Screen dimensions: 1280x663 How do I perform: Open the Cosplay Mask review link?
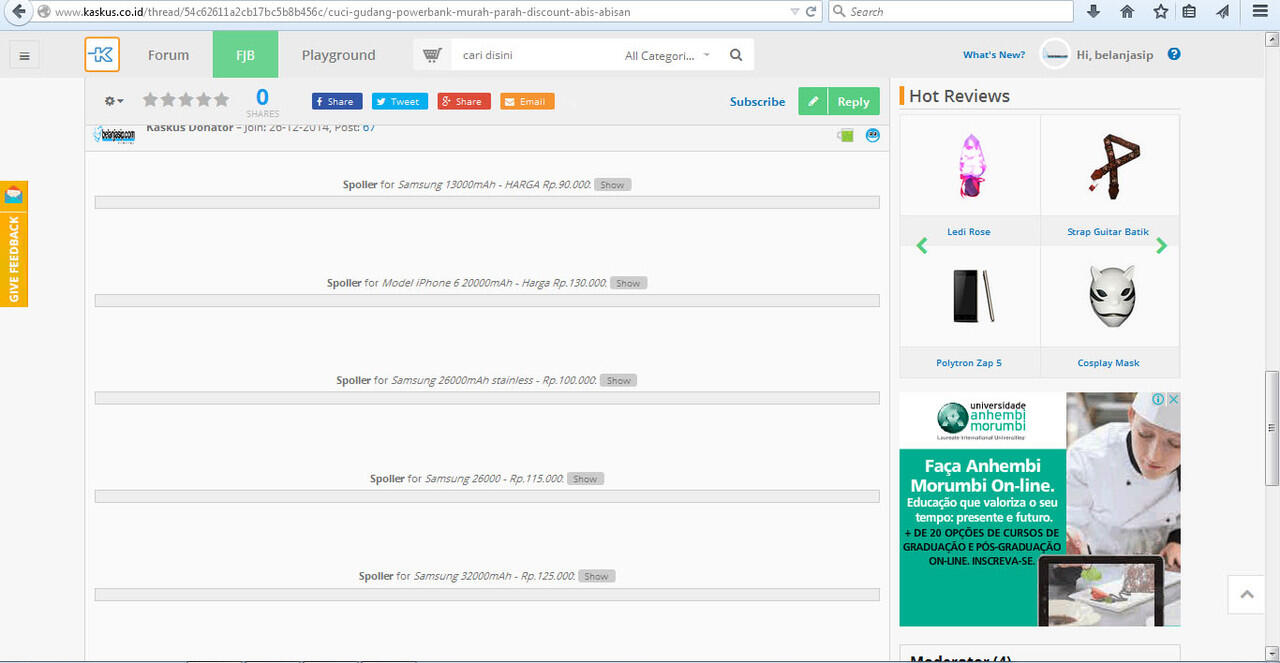pyautogui.click(x=1108, y=363)
